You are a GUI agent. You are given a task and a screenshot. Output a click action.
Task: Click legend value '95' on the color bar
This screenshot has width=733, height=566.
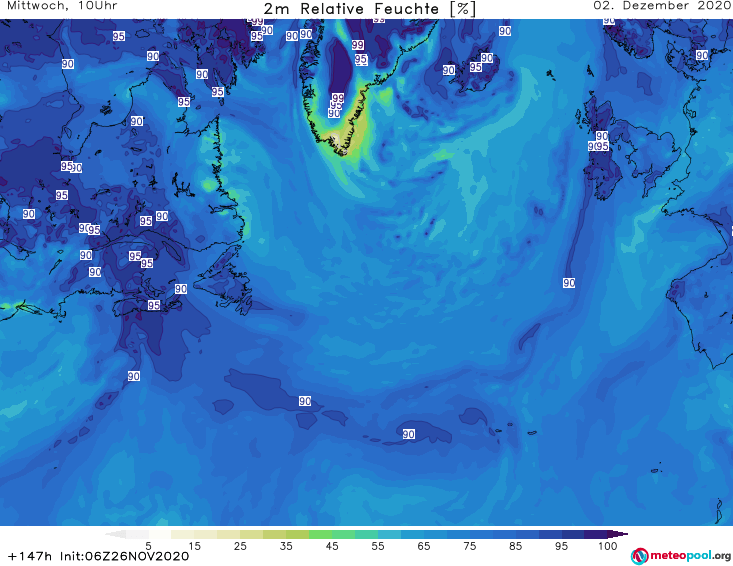point(561,546)
